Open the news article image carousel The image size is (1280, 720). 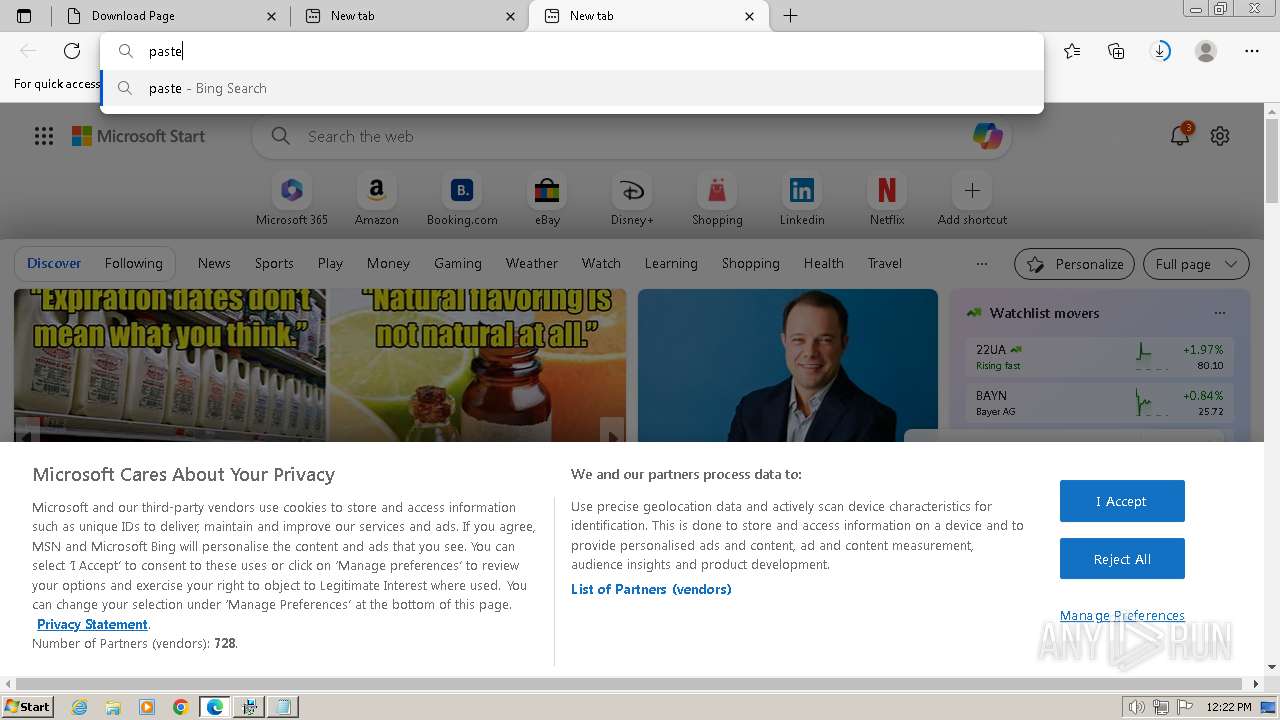tap(320, 365)
